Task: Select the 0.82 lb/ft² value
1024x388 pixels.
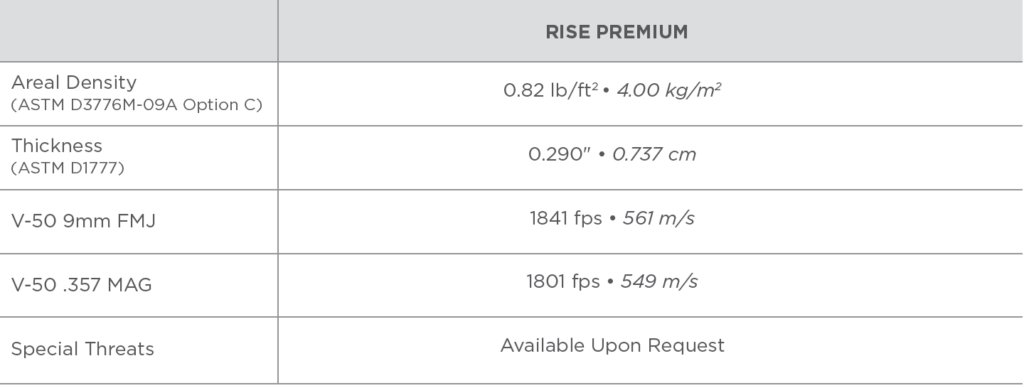Action: tap(550, 90)
